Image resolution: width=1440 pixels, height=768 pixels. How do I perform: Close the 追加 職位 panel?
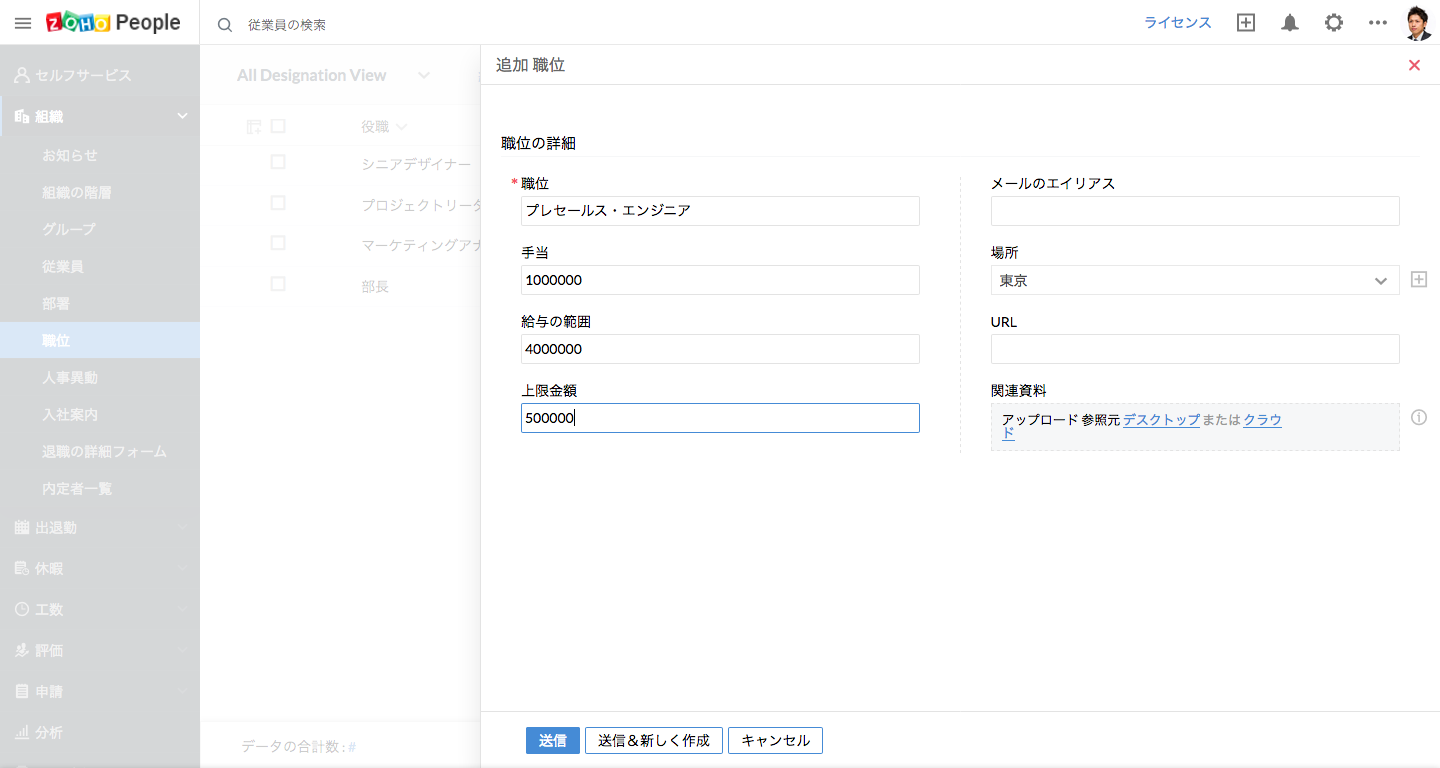[1414, 65]
